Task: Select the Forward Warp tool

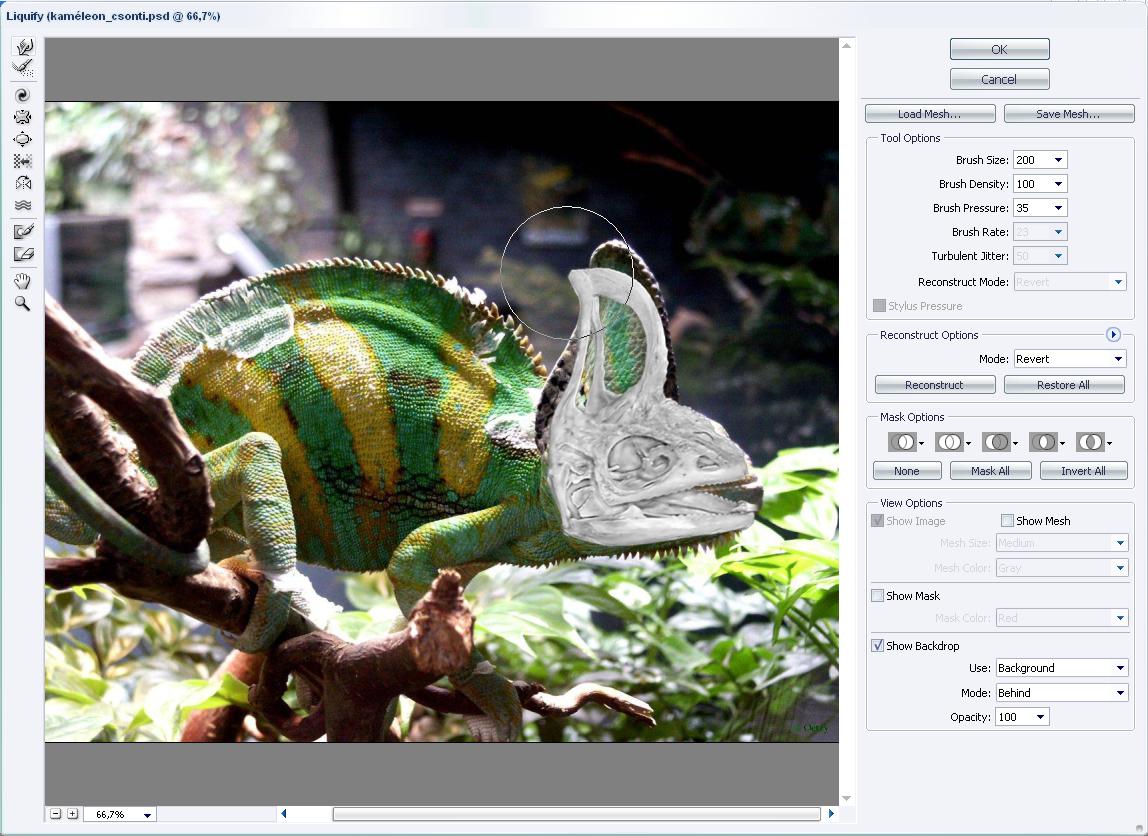Action: pos(23,47)
